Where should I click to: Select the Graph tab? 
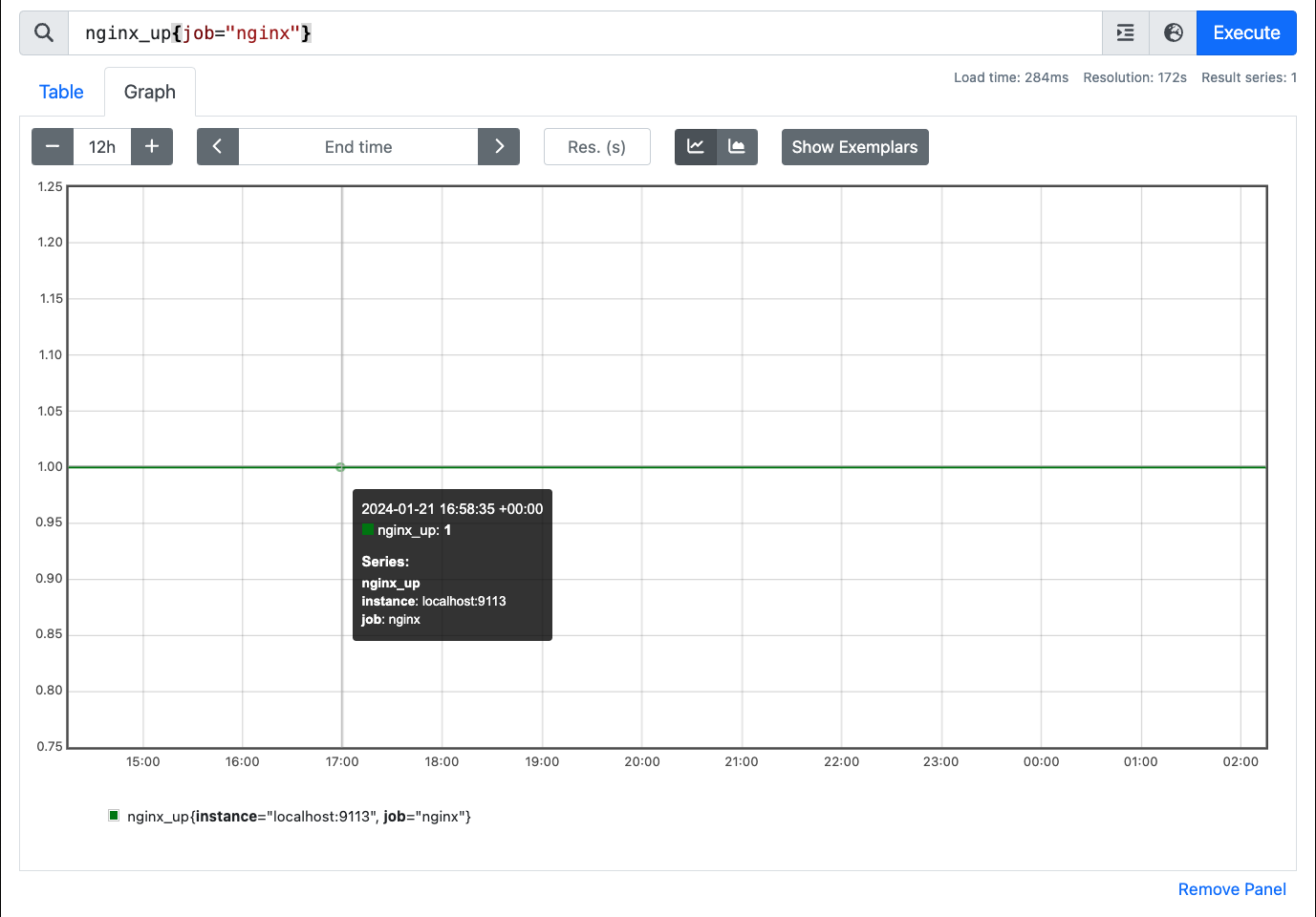point(150,92)
